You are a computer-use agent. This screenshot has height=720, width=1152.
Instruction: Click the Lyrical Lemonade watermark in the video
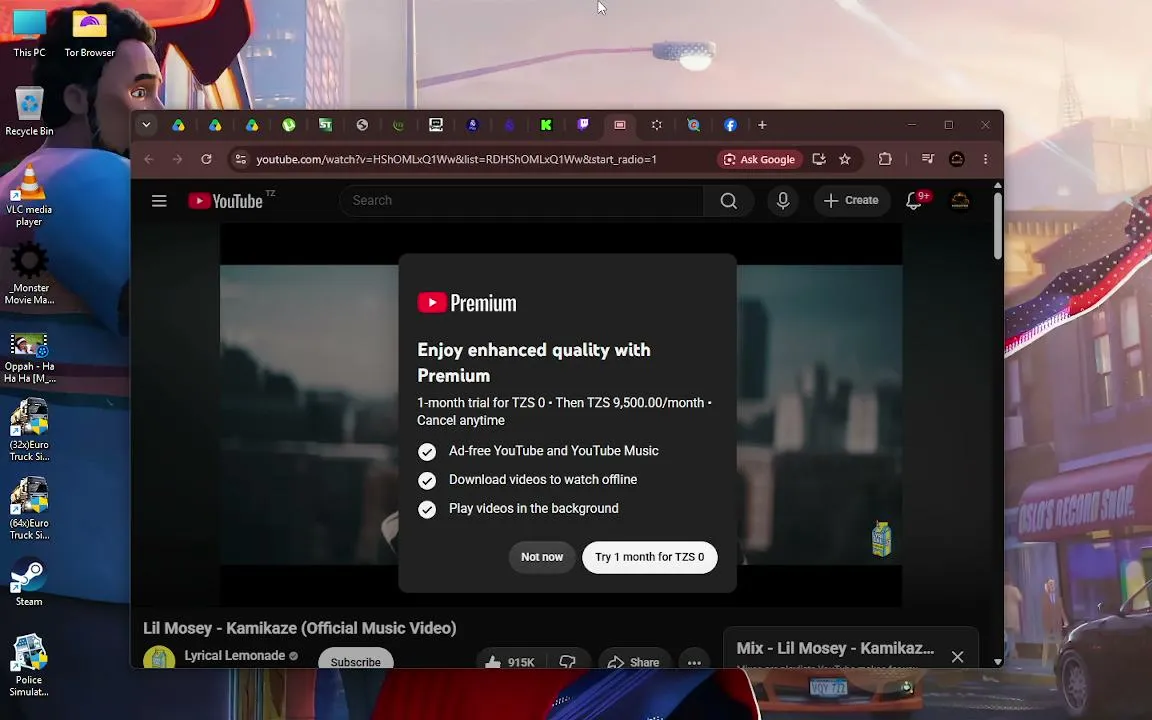tap(881, 539)
